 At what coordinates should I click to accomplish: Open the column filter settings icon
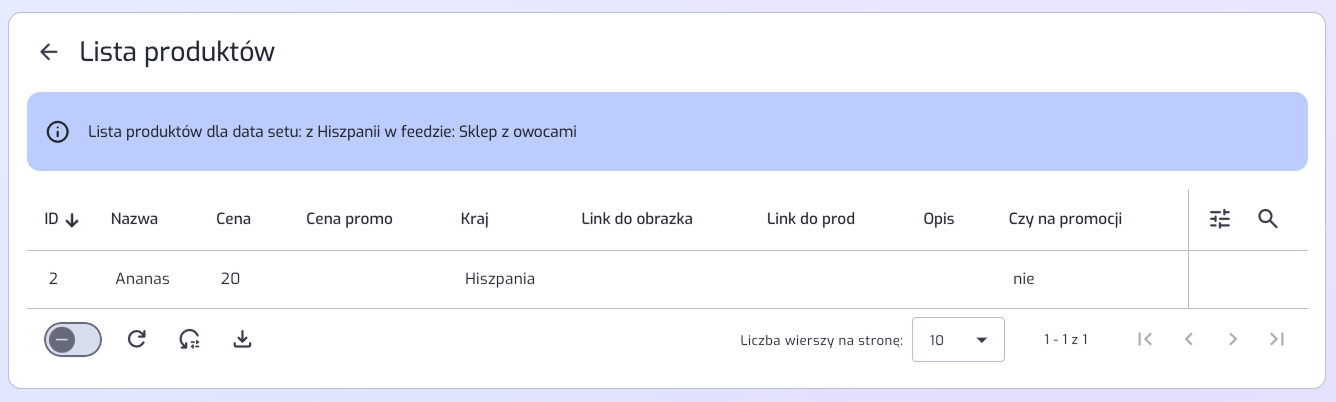tap(1220, 219)
